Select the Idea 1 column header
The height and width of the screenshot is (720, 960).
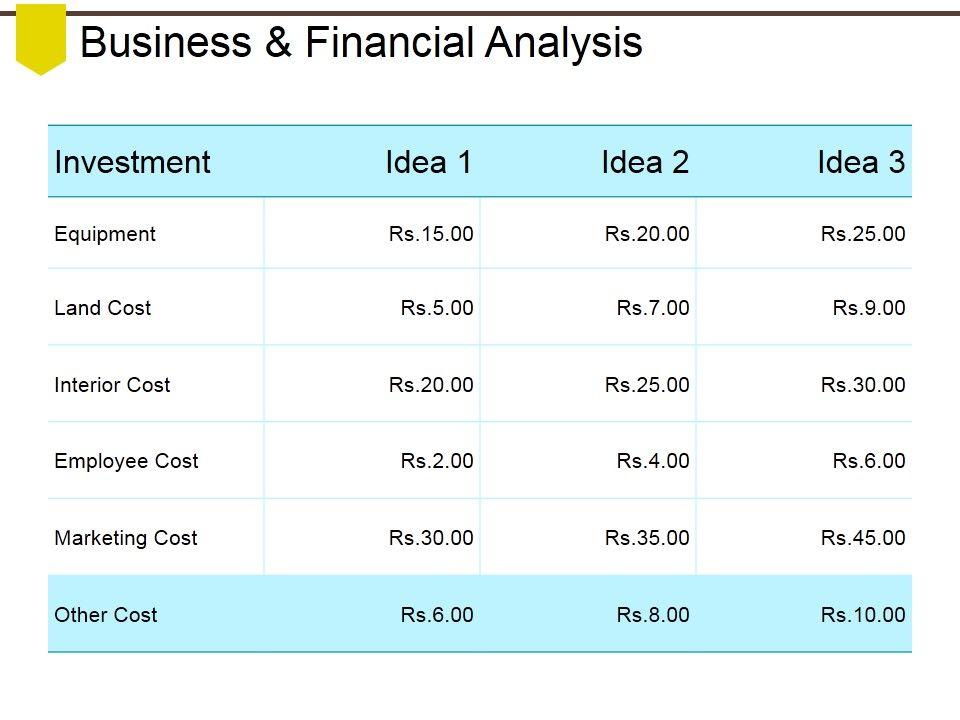point(428,162)
